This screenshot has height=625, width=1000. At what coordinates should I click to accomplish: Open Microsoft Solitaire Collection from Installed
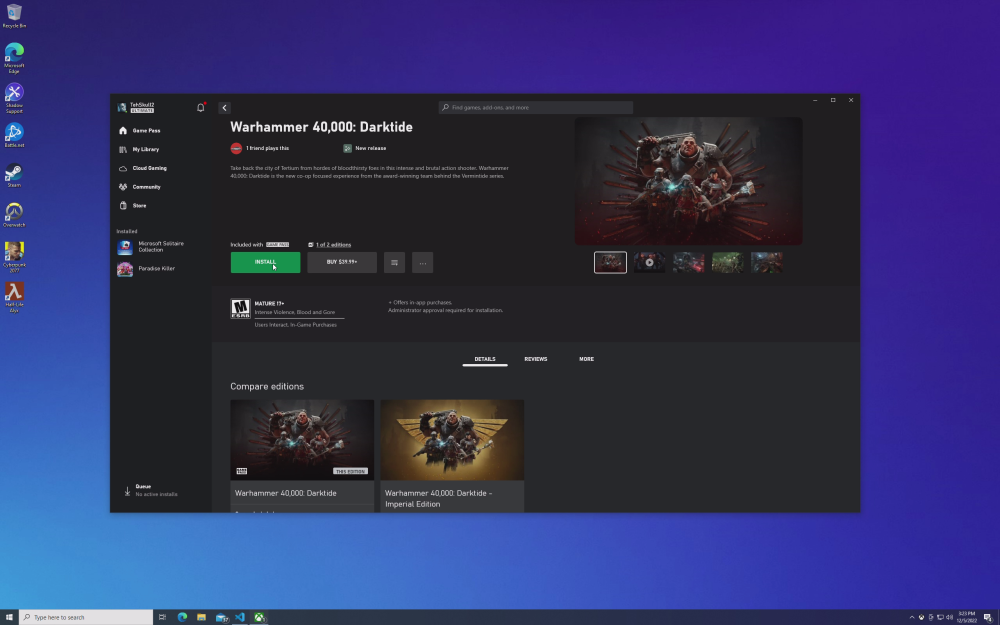[x=153, y=247]
